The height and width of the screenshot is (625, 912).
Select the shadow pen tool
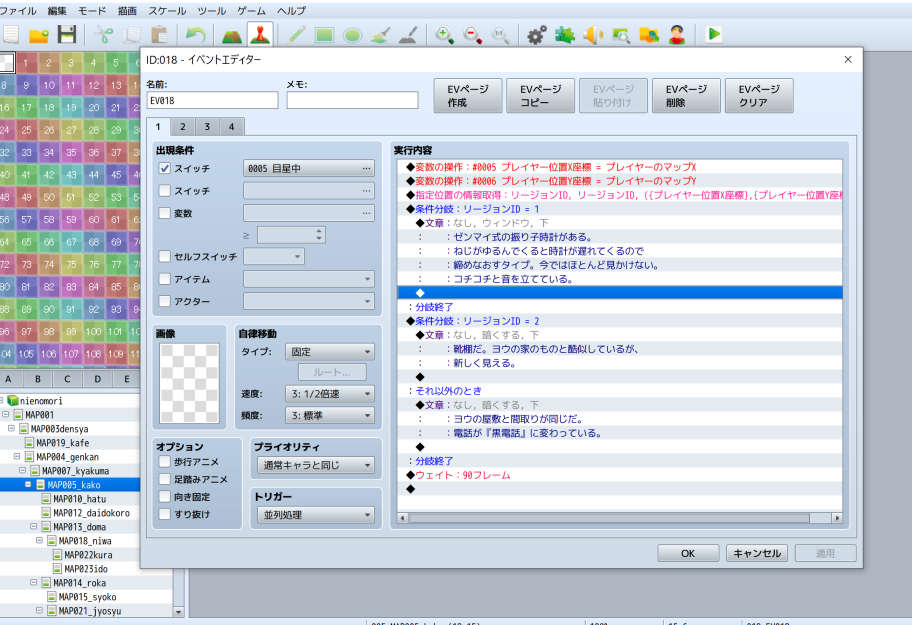click(x=408, y=35)
